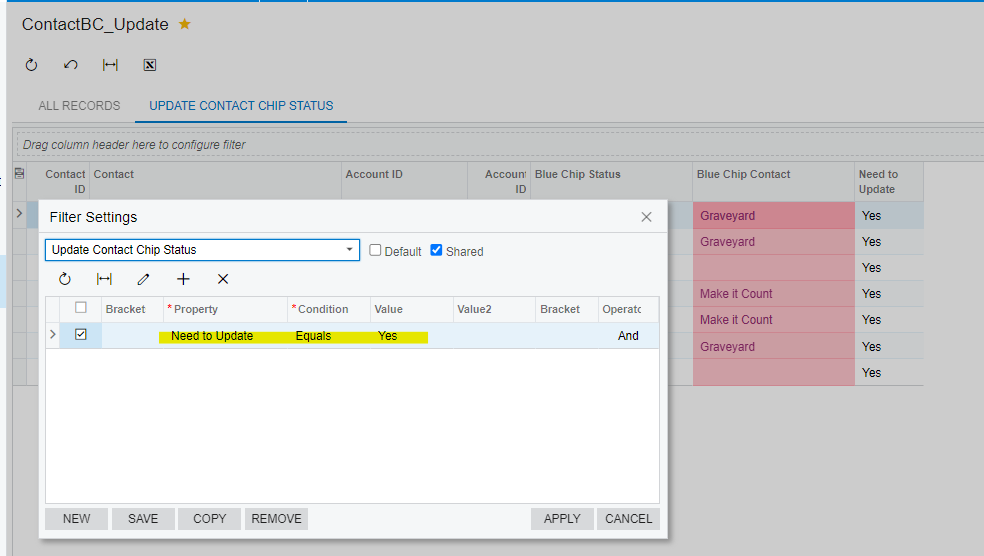Click the APPLY button

click(x=562, y=519)
